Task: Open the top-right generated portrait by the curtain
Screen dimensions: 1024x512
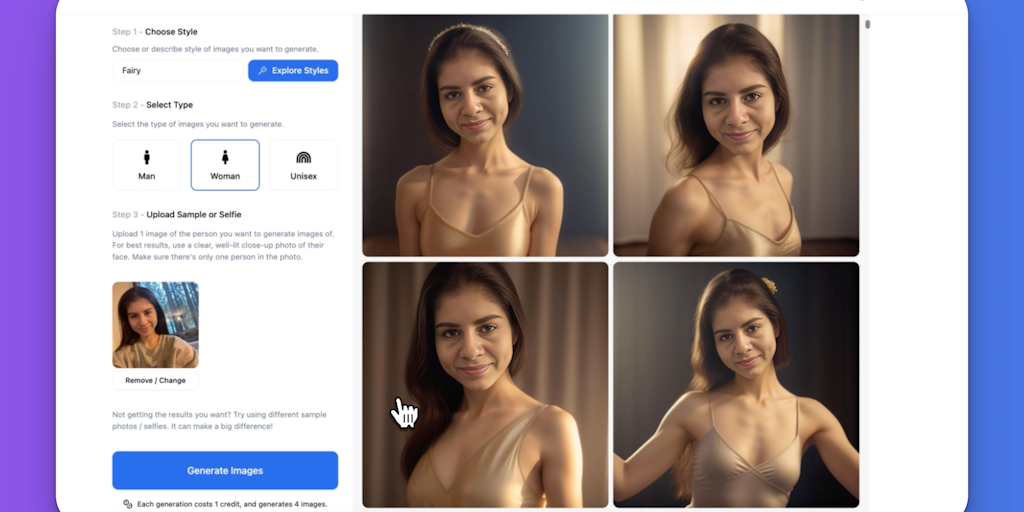Action: point(736,135)
